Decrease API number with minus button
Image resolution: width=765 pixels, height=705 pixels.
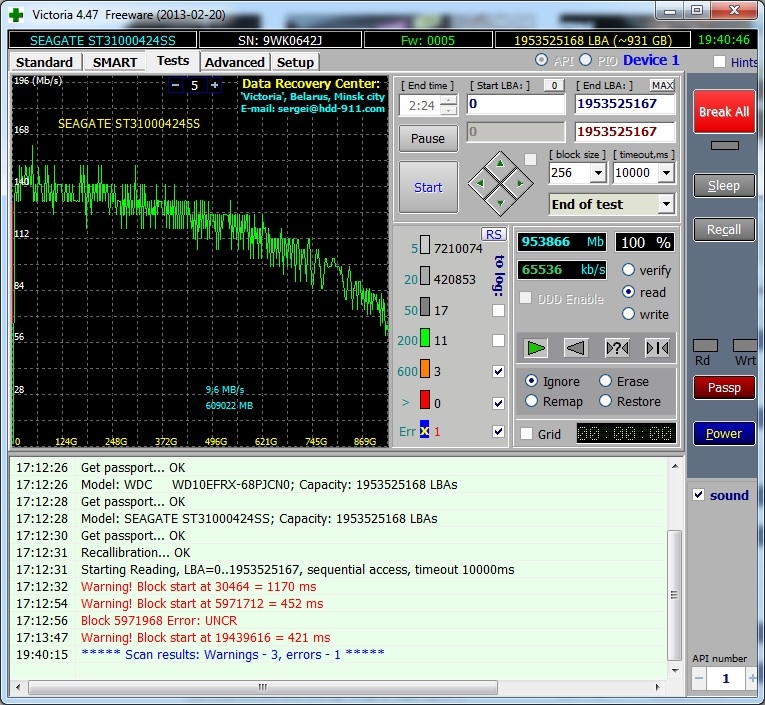[699, 678]
